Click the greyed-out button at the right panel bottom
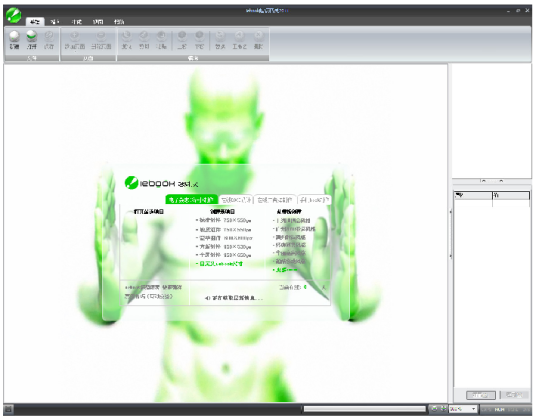Screen dimensions: 536x418 (x=514, y=395)
